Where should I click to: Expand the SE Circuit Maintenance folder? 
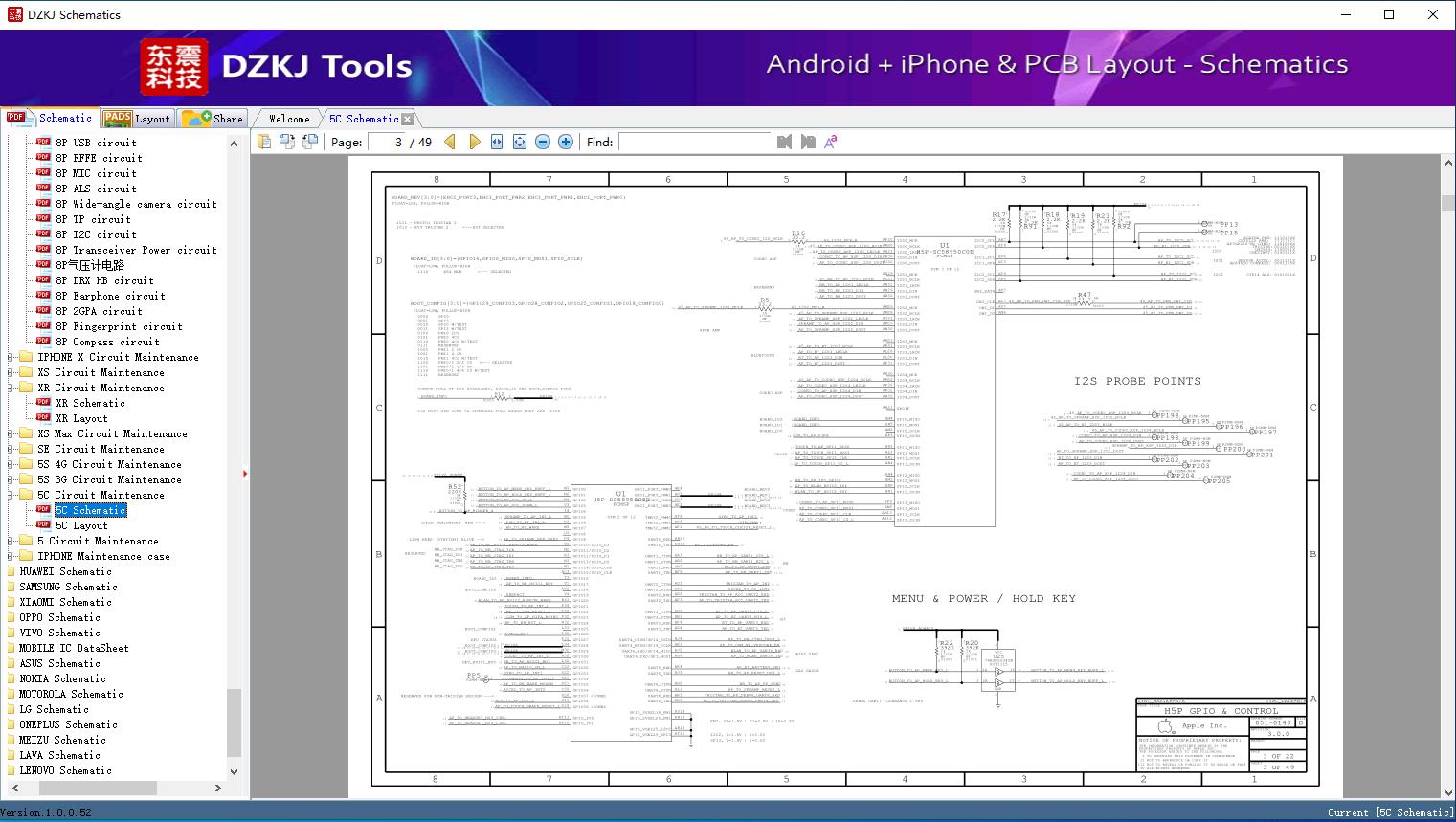(11, 449)
